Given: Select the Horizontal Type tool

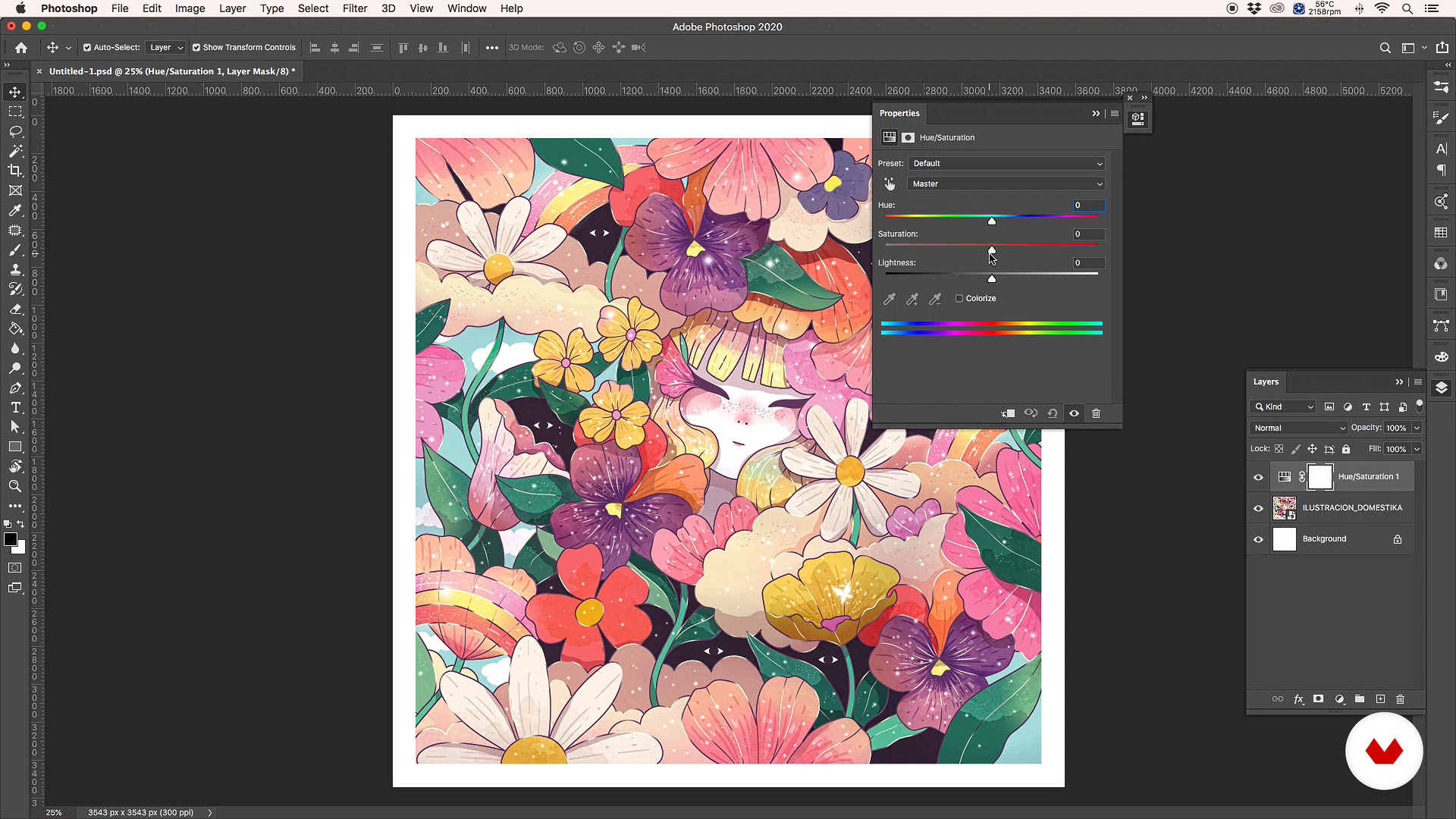Looking at the screenshot, I should pos(15,407).
